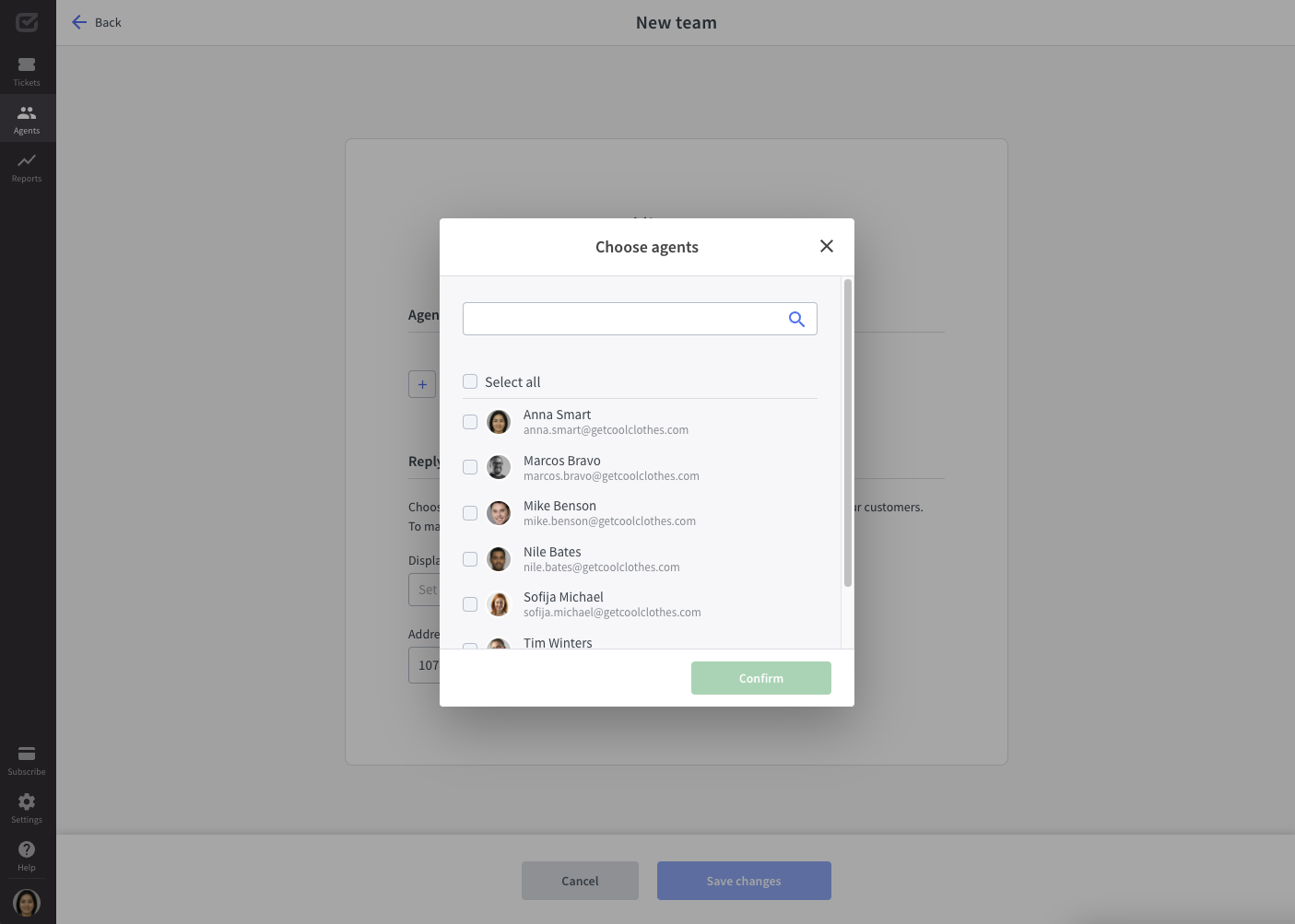Open the Agents section in sidebar

(27, 119)
